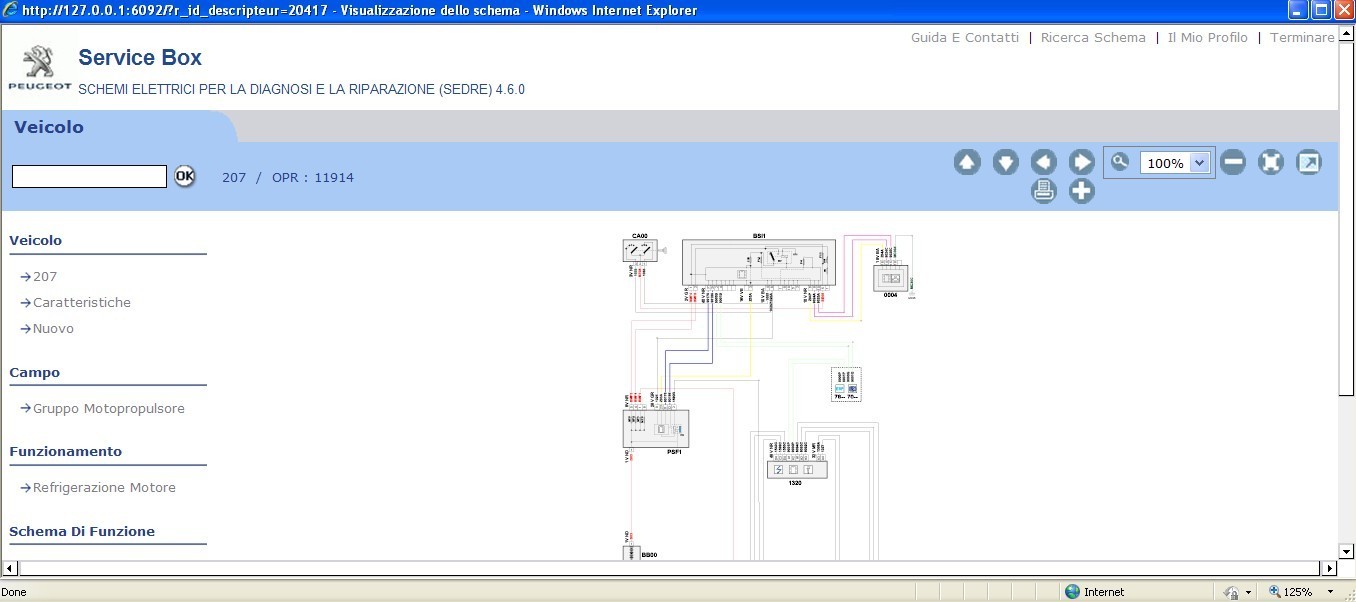Pan the schematic left with the left arrow
Image resolution: width=1356 pixels, height=602 pixels.
[x=1043, y=163]
